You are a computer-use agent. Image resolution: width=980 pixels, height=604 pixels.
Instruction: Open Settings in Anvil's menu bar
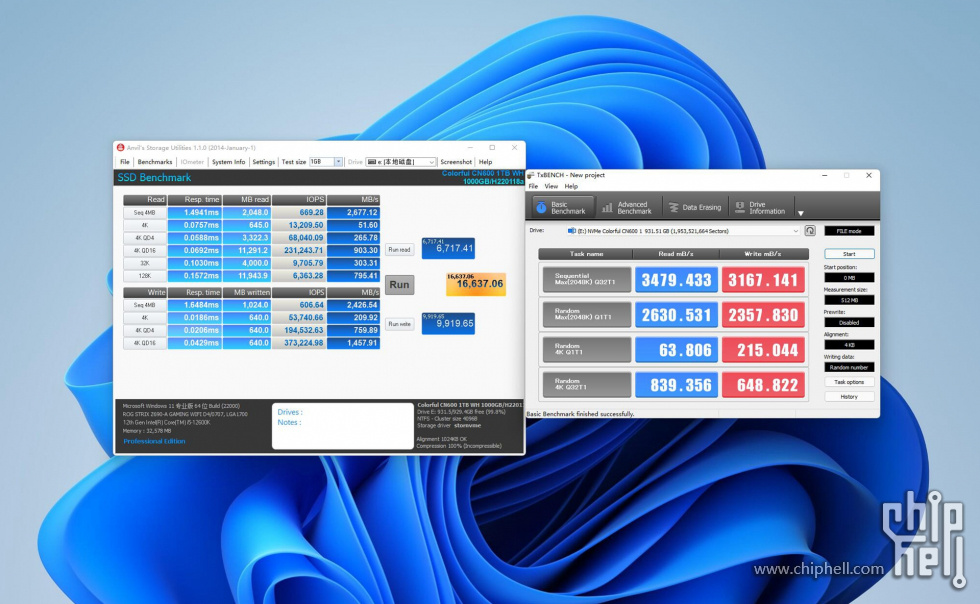(x=264, y=162)
